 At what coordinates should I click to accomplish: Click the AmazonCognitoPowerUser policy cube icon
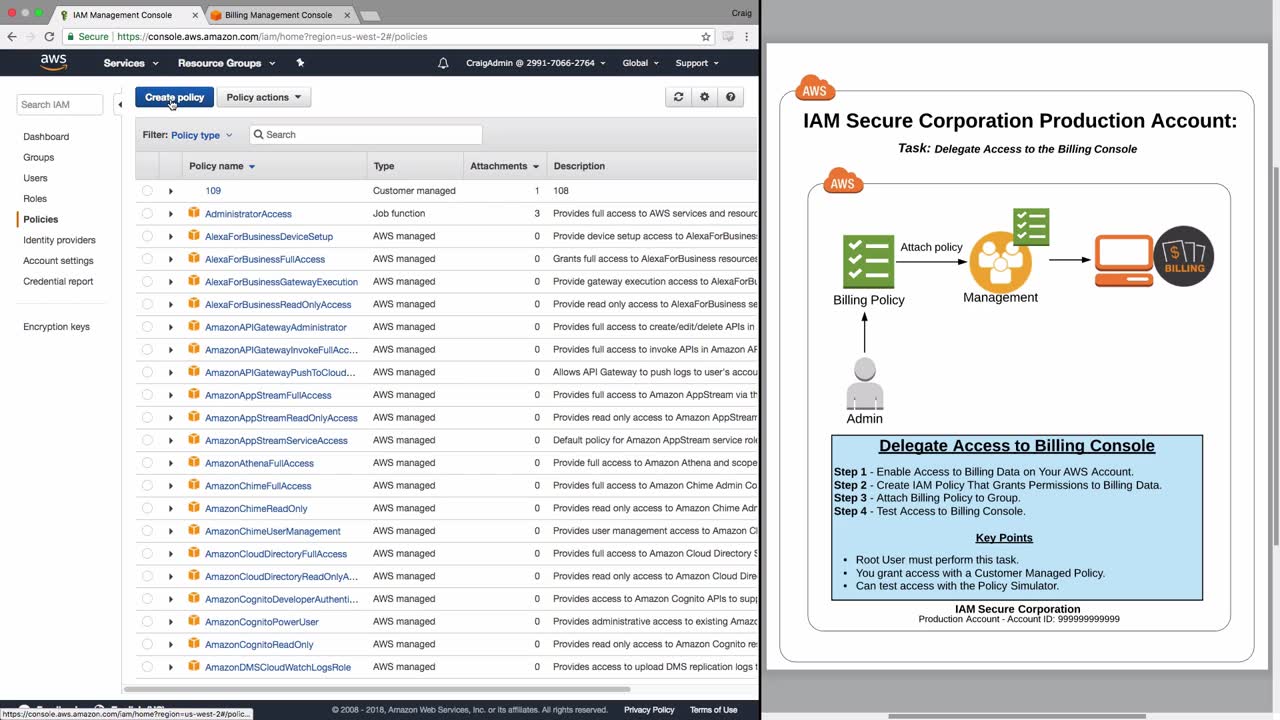pos(194,621)
